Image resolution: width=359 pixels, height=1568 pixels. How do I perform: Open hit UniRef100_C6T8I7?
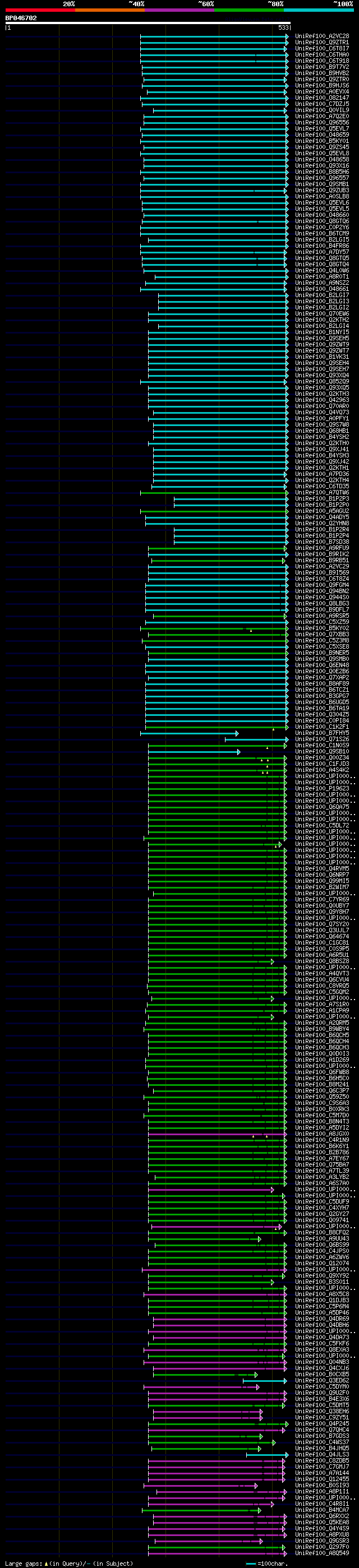(323, 49)
